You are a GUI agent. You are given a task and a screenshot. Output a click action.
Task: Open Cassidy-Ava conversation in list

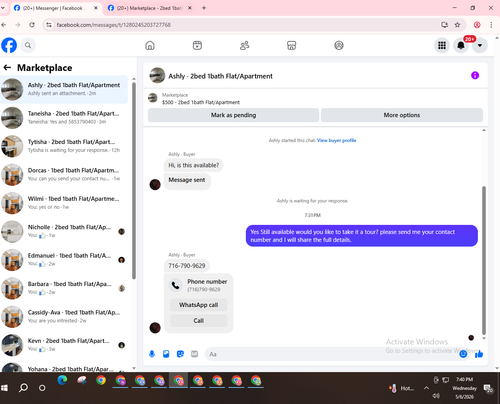tap(64, 316)
